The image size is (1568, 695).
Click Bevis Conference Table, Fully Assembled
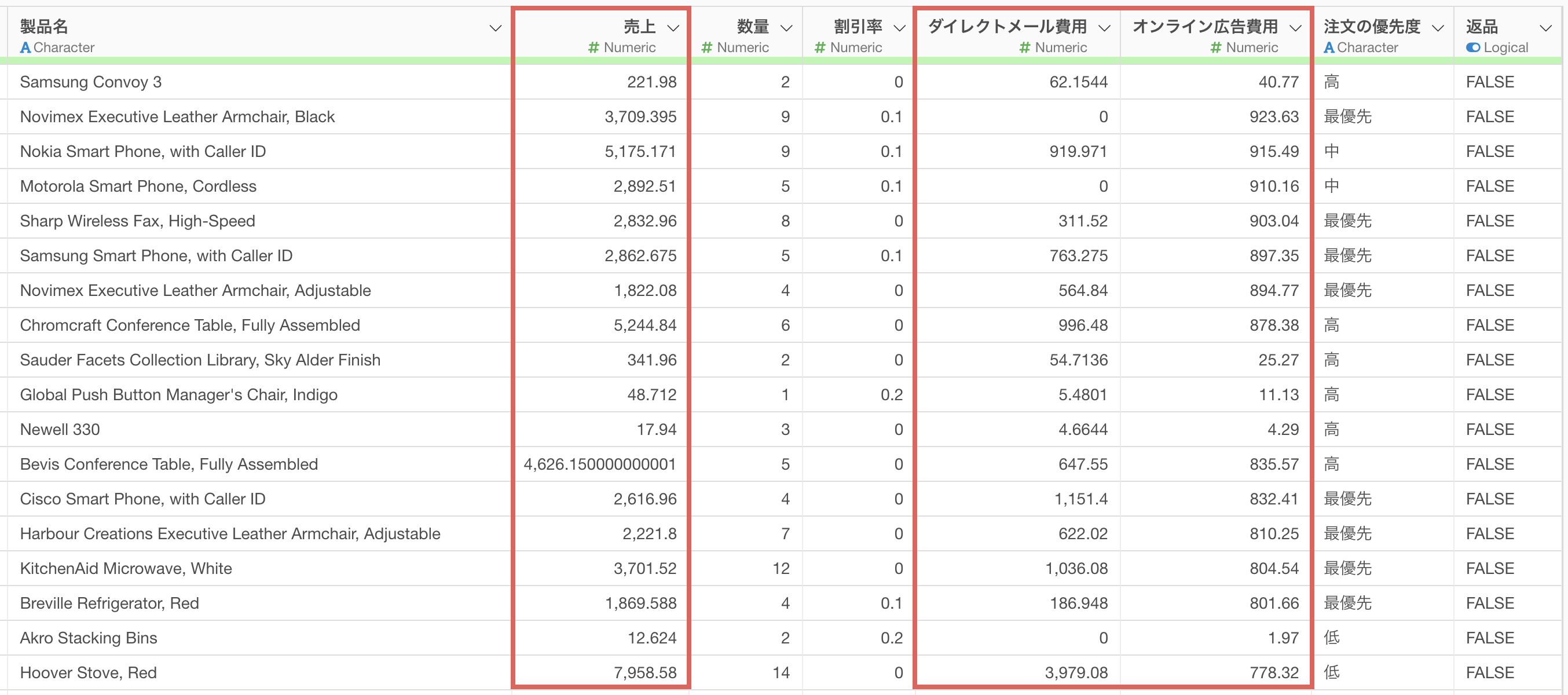point(169,464)
